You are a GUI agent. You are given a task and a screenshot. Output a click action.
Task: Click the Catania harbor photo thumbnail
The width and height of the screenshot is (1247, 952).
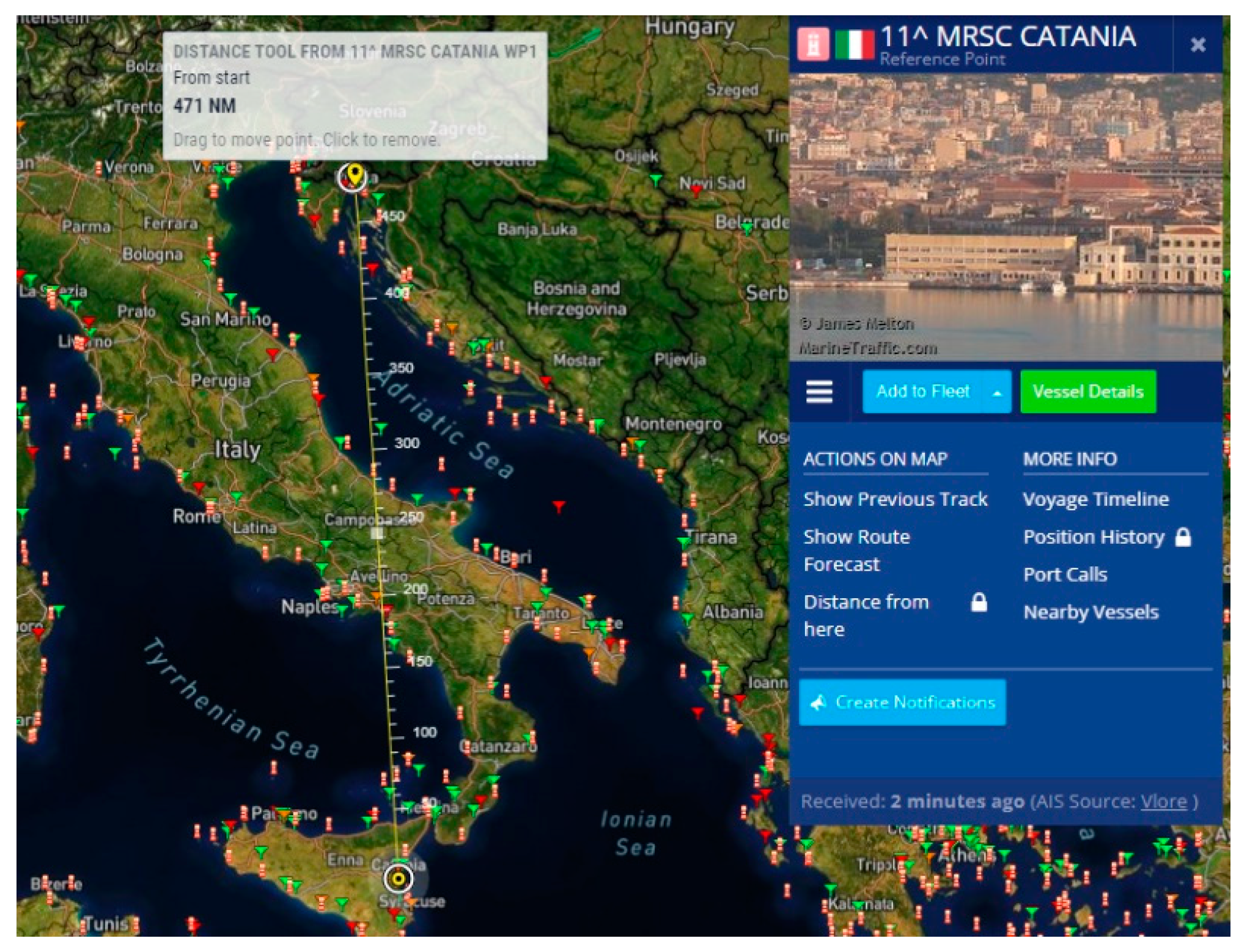click(x=1005, y=217)
